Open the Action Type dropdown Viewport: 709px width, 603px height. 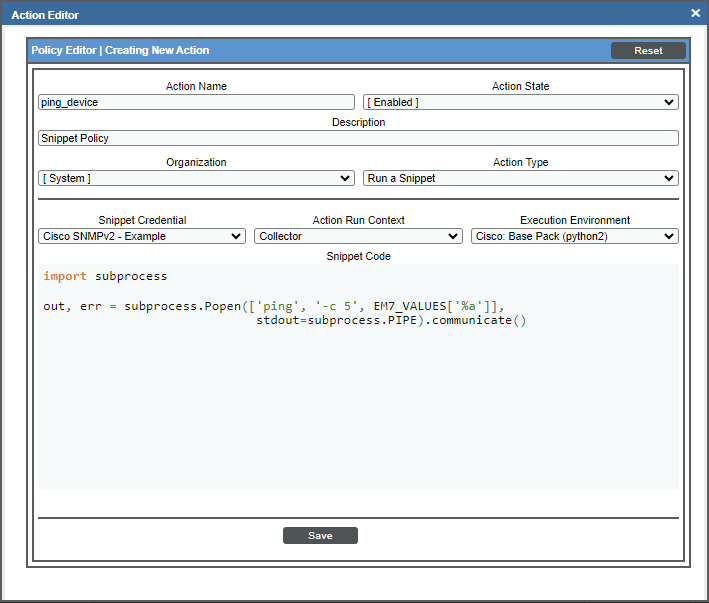pos(520,178)
